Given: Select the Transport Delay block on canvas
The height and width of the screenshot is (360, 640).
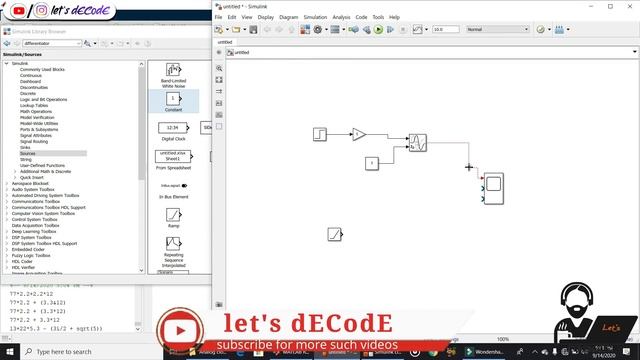Looking at the screenshot, I should (x=418, y=143).
